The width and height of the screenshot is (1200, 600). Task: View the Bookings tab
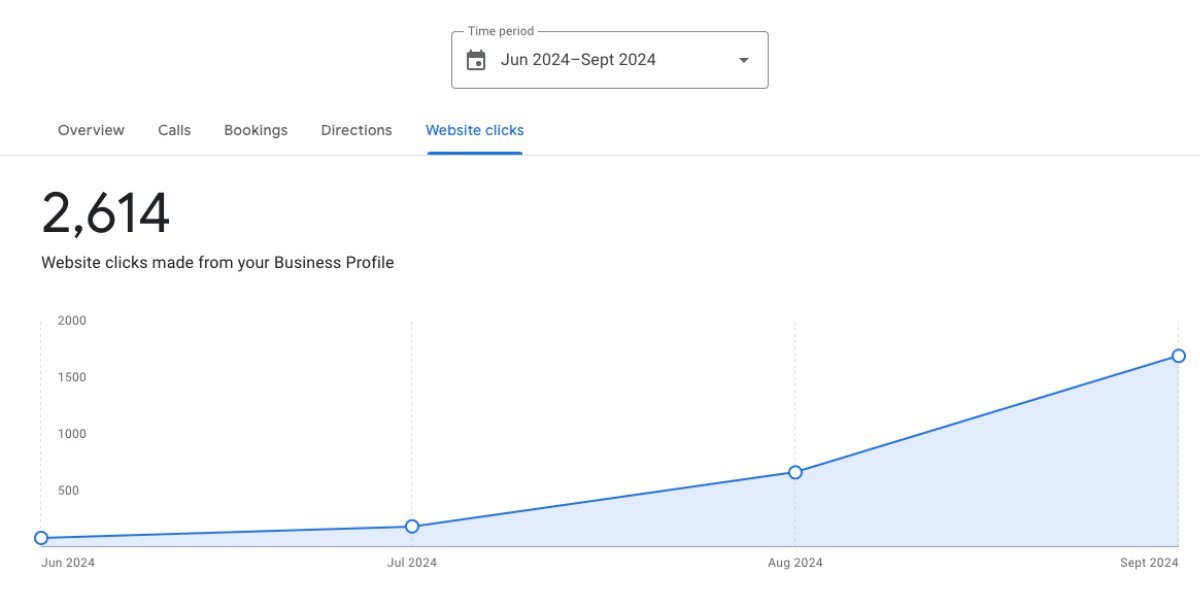(255, 130)
